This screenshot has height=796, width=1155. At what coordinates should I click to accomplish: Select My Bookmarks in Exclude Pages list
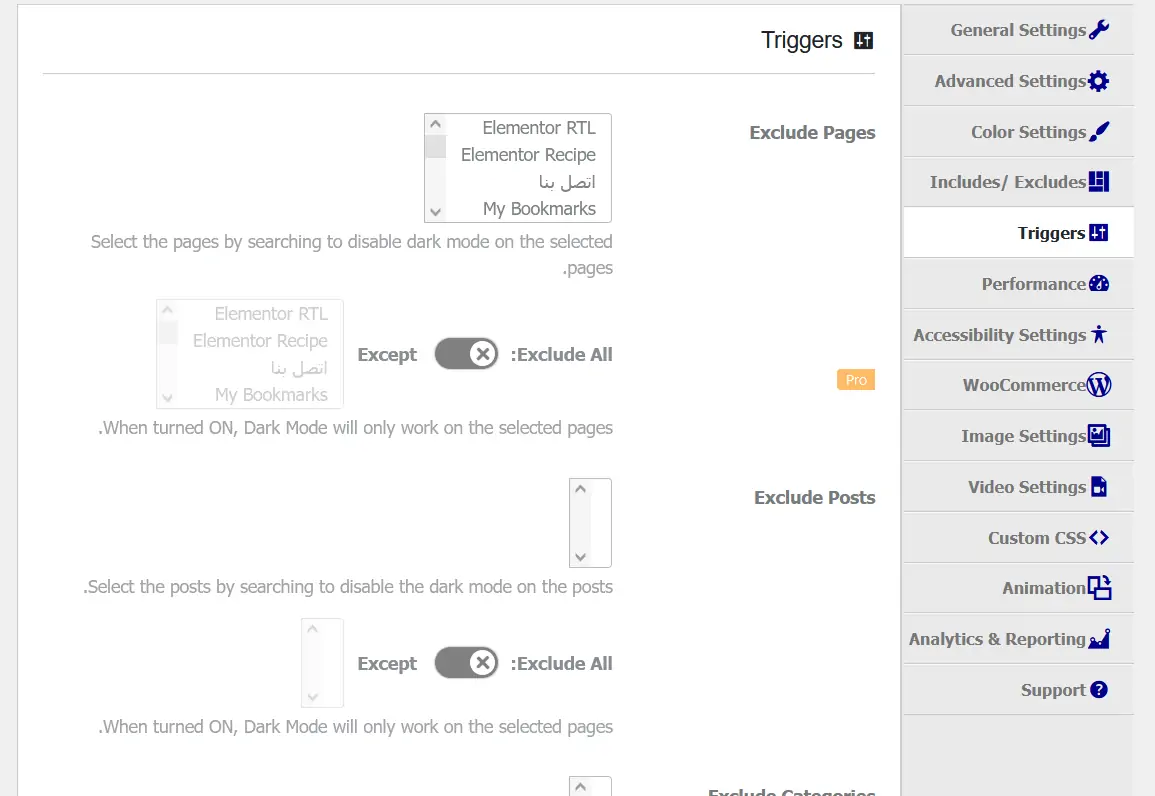(539, 209)
